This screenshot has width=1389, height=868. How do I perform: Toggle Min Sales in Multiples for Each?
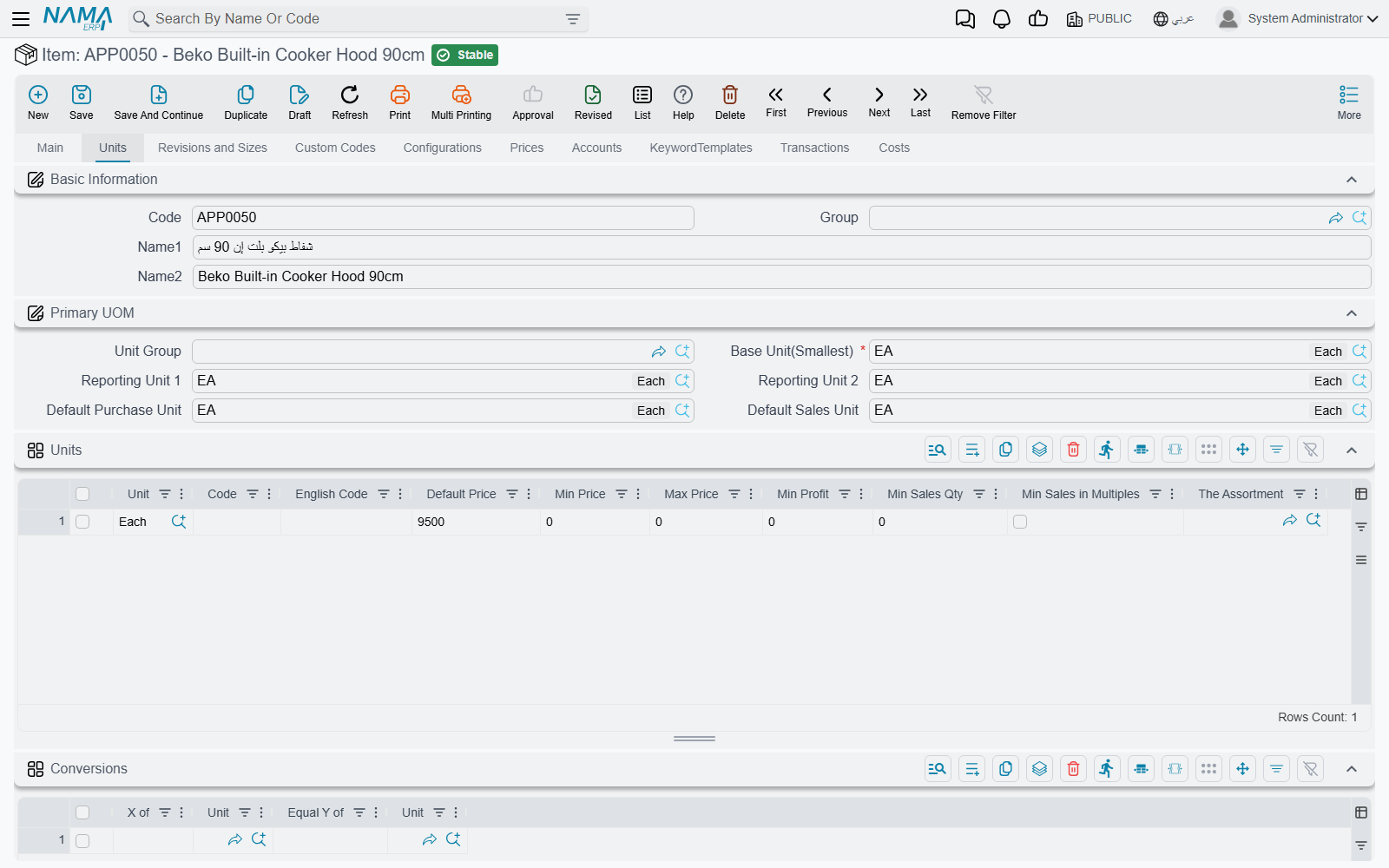[x=1020, y=522]
